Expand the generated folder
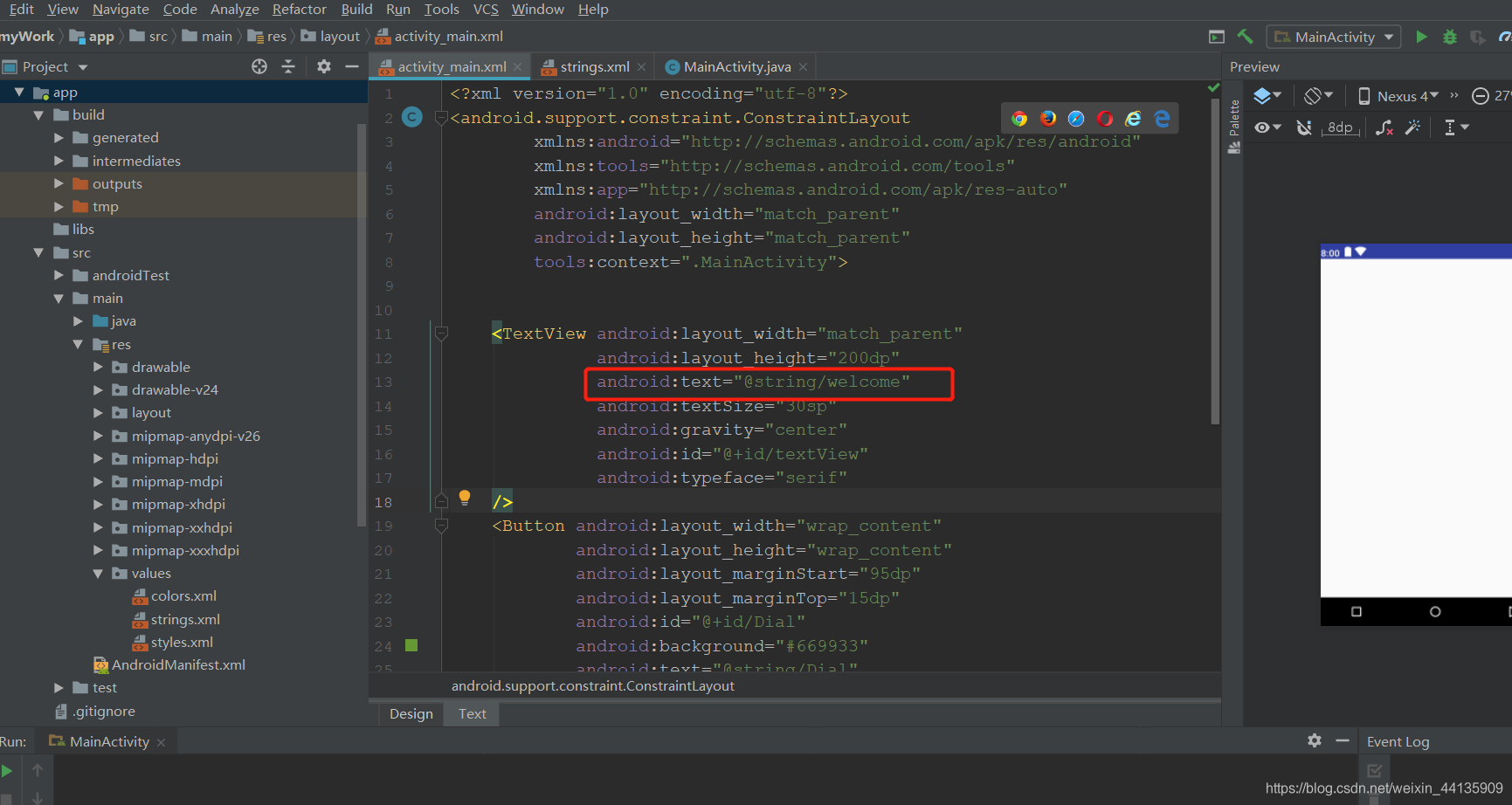 pyautogui.click(x=59, y=137)
